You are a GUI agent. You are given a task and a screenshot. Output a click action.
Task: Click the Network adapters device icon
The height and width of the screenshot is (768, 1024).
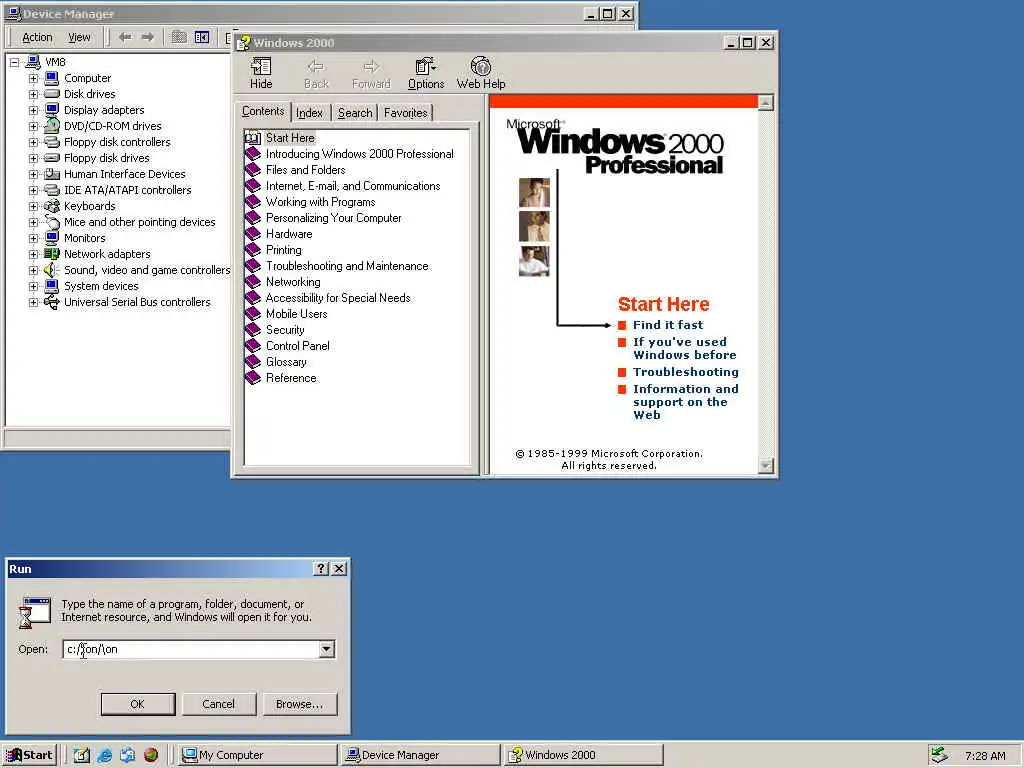click(52, 254)
